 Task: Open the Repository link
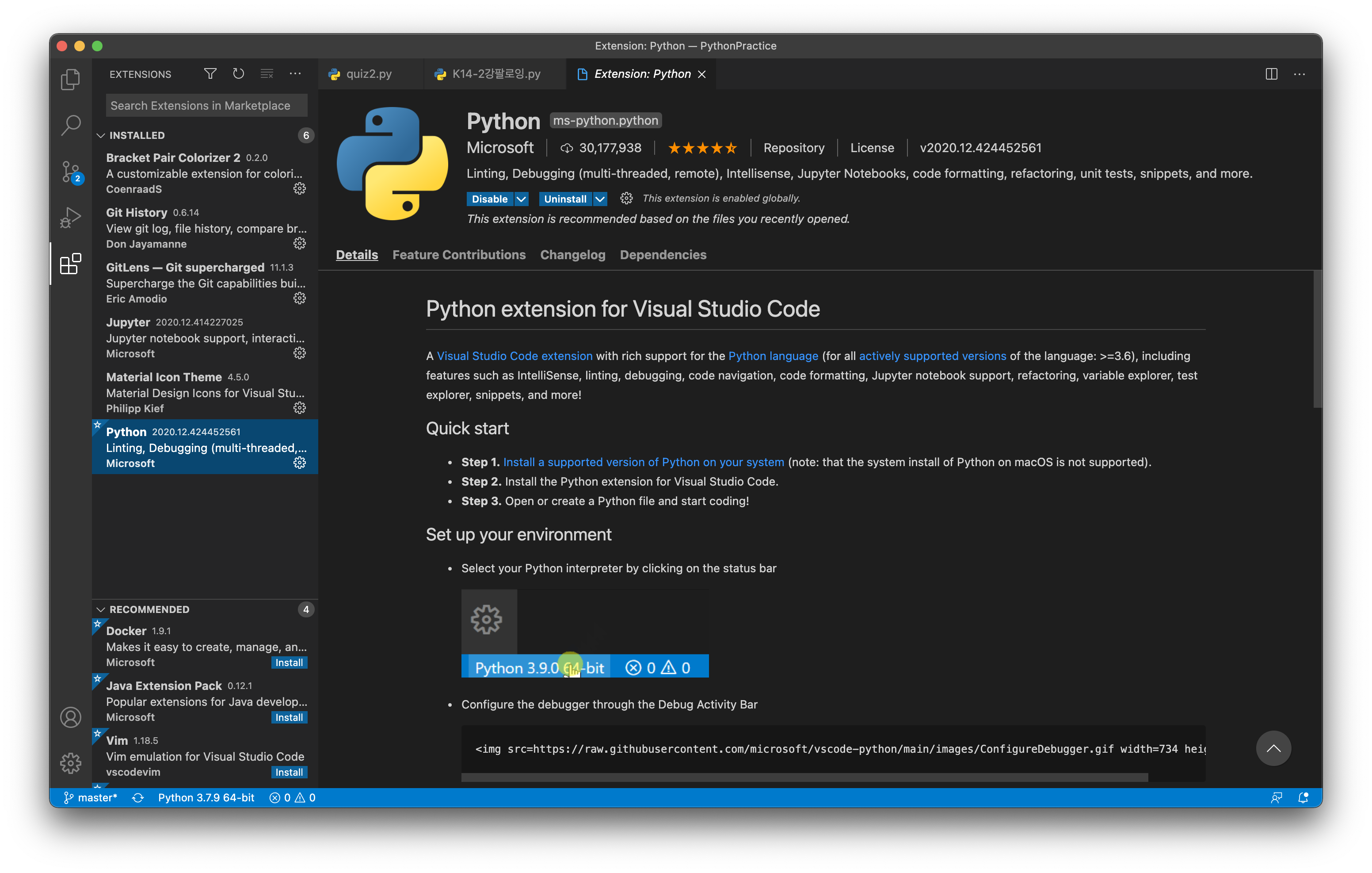[x=794, y=148]
